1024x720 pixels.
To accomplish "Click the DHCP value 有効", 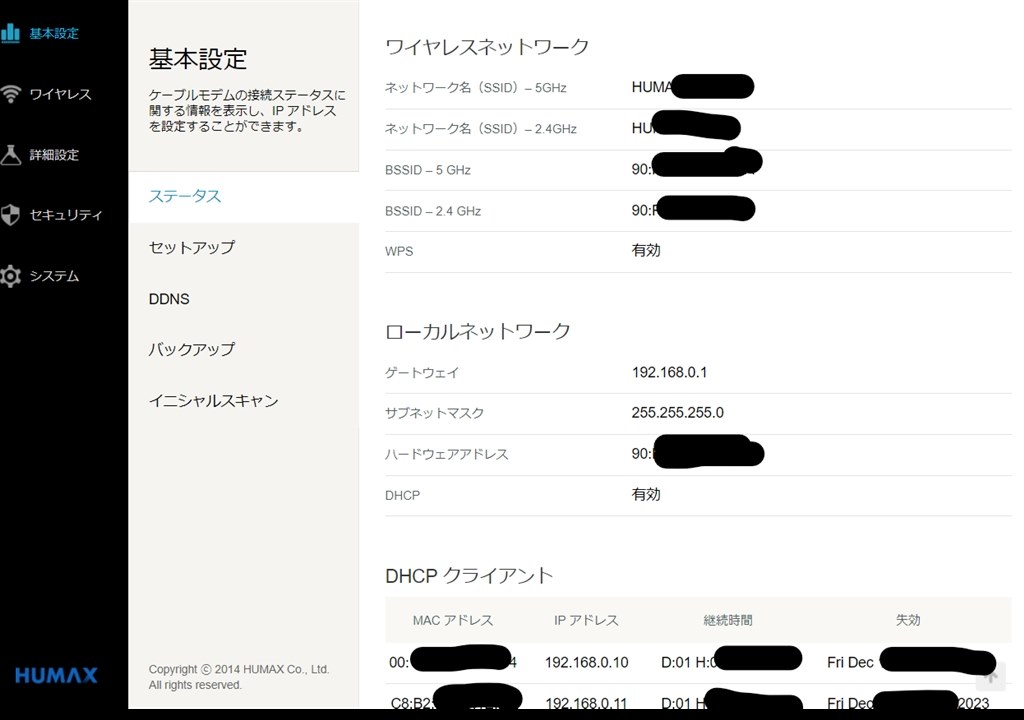I will pos(646,495).
